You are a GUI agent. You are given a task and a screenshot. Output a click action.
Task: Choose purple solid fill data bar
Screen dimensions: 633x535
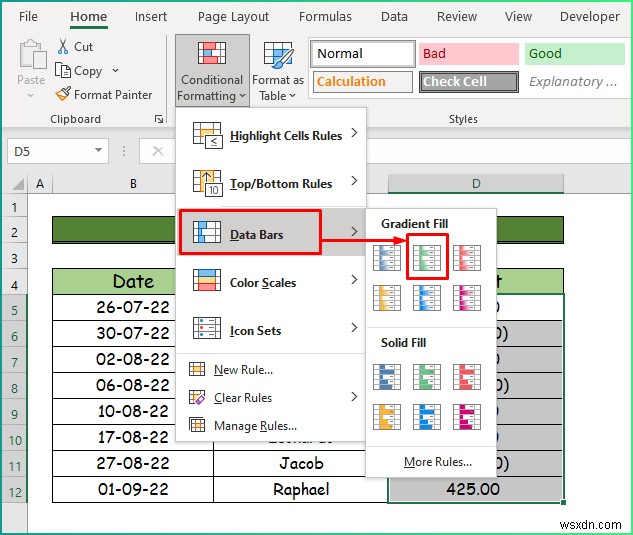point(467,417)
